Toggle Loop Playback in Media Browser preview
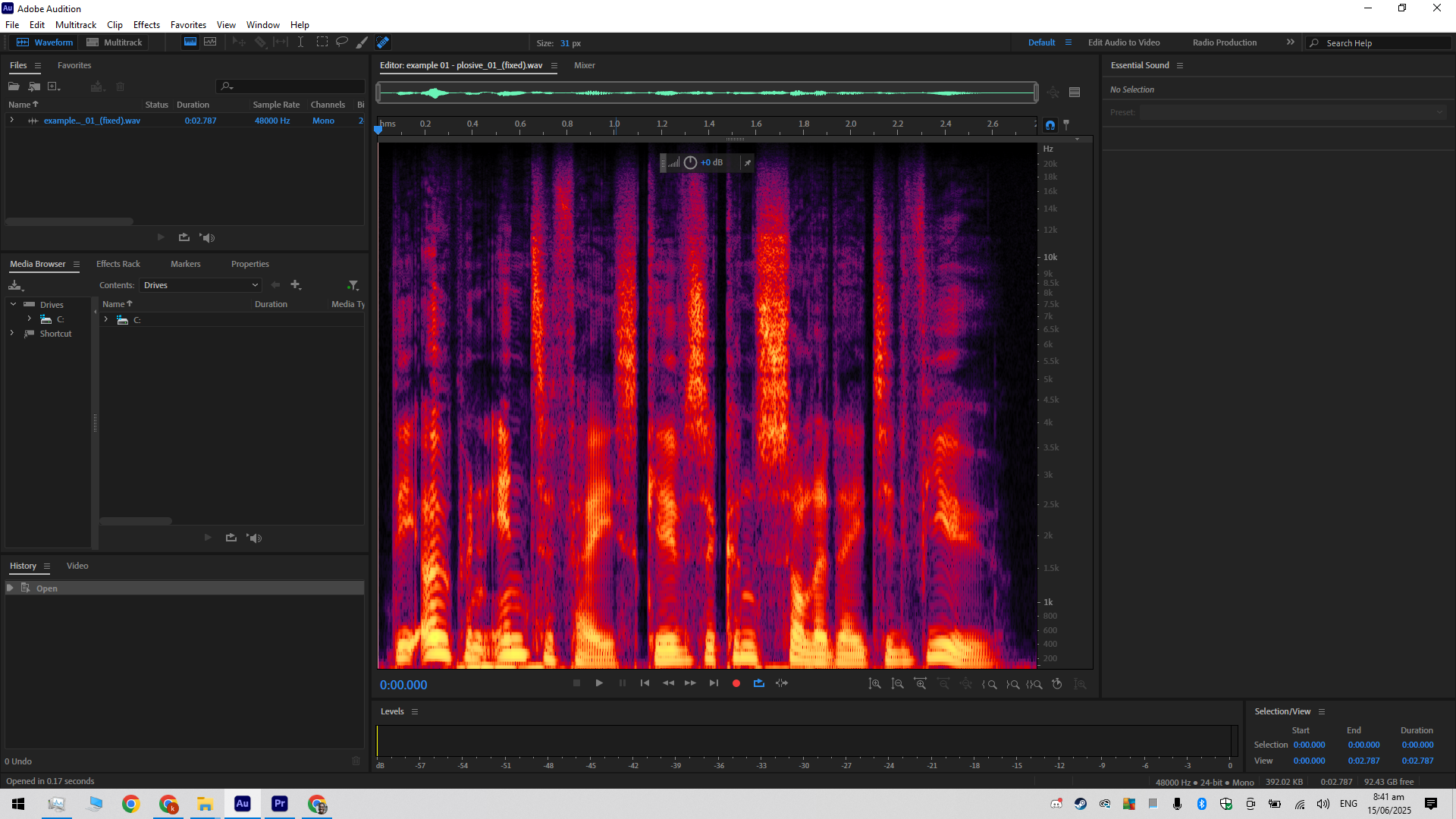The height and width of the screenshot is (819, 1456). [x=231, y=538]
